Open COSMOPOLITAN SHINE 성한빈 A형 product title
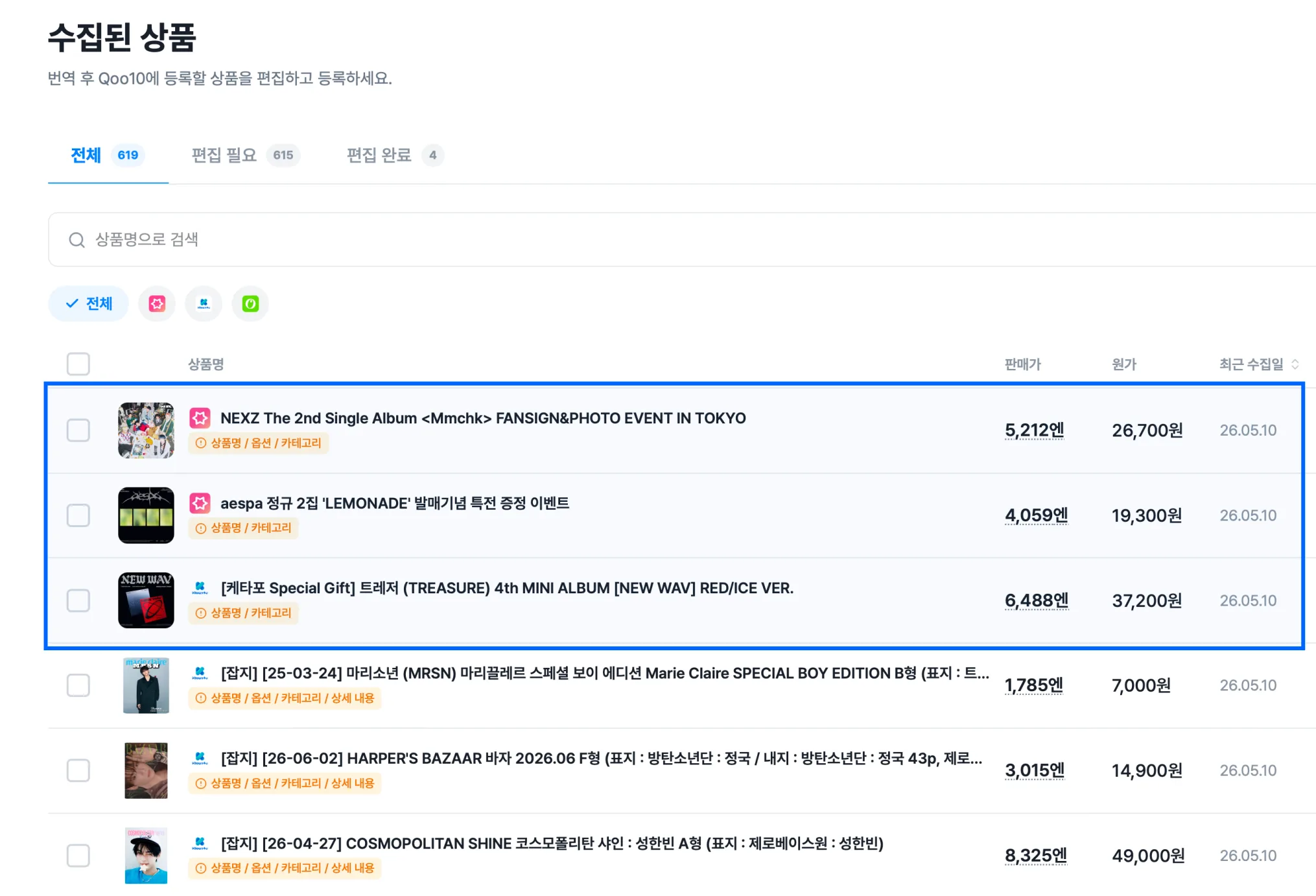 tap(552, 843)
